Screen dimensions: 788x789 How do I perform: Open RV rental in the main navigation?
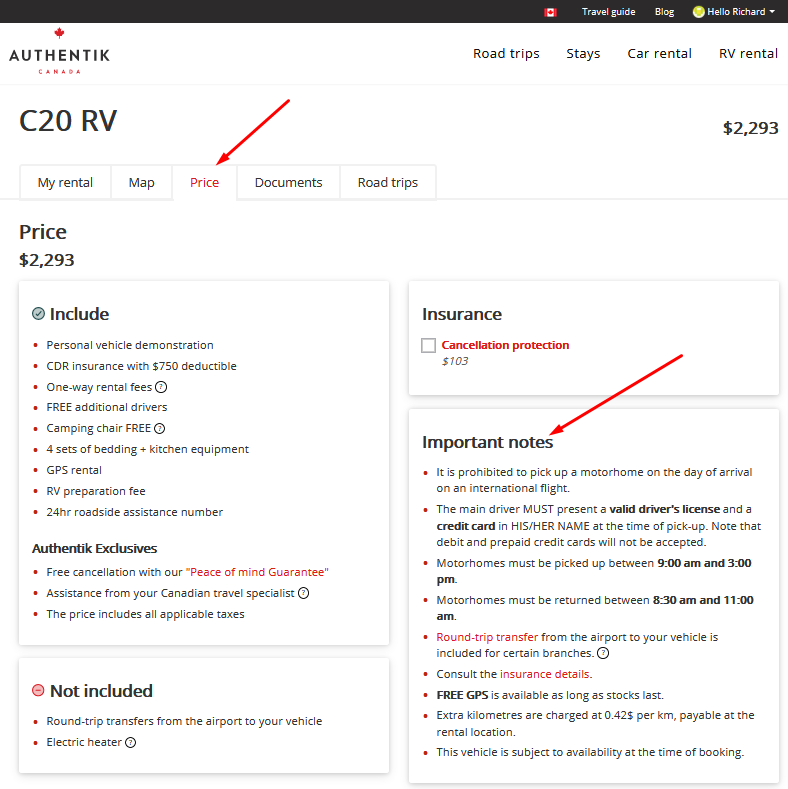pyautogui.click(x=748, y=53)
